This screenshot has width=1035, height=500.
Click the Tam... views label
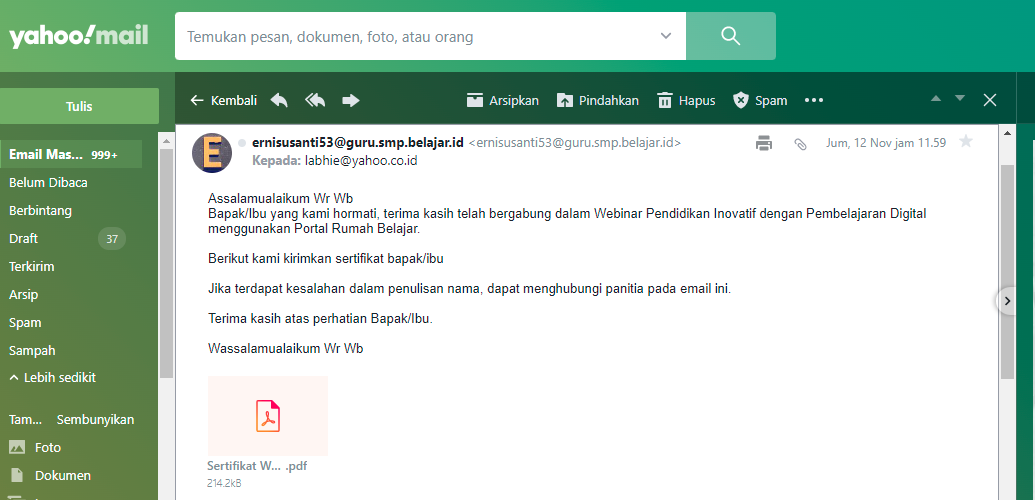pos(25,419)
